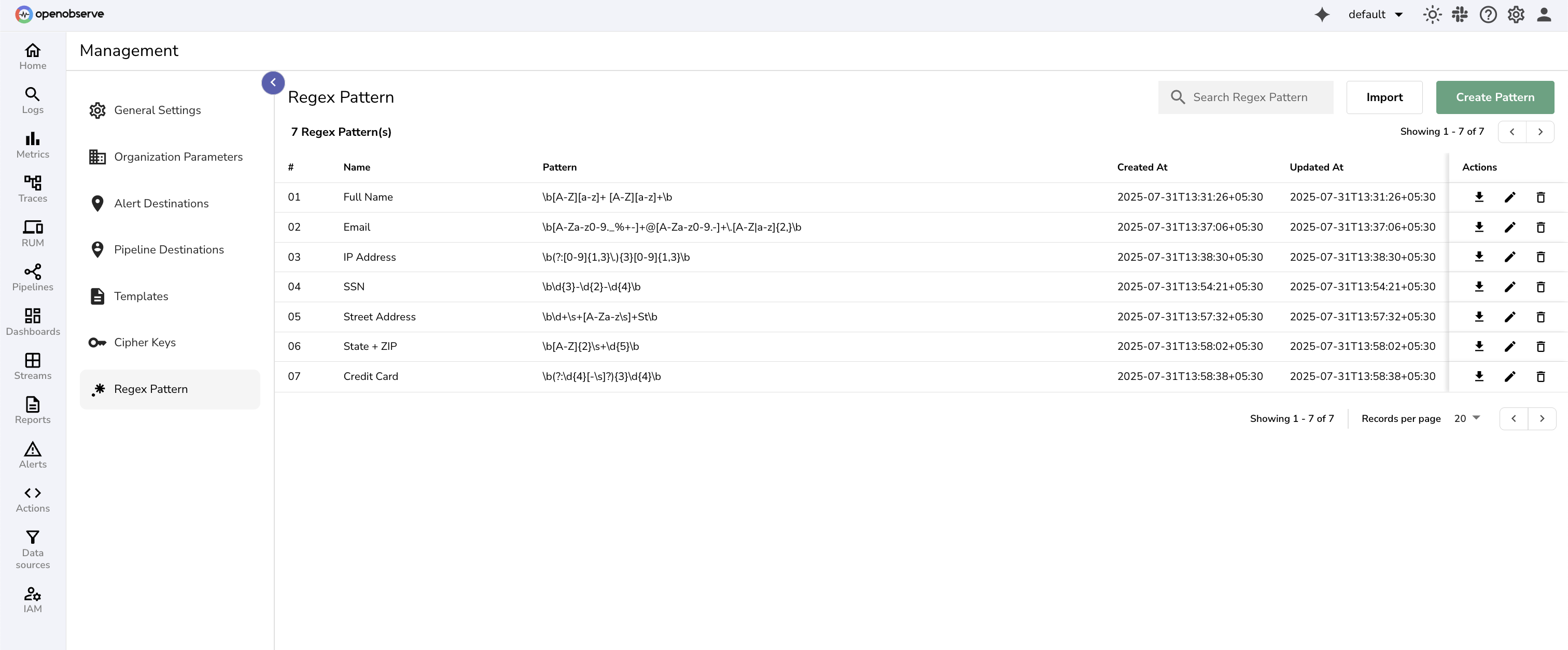Edit the IP Address pattern
The width and height of the screenshot is (1568, 650).
click(1509, 258)
